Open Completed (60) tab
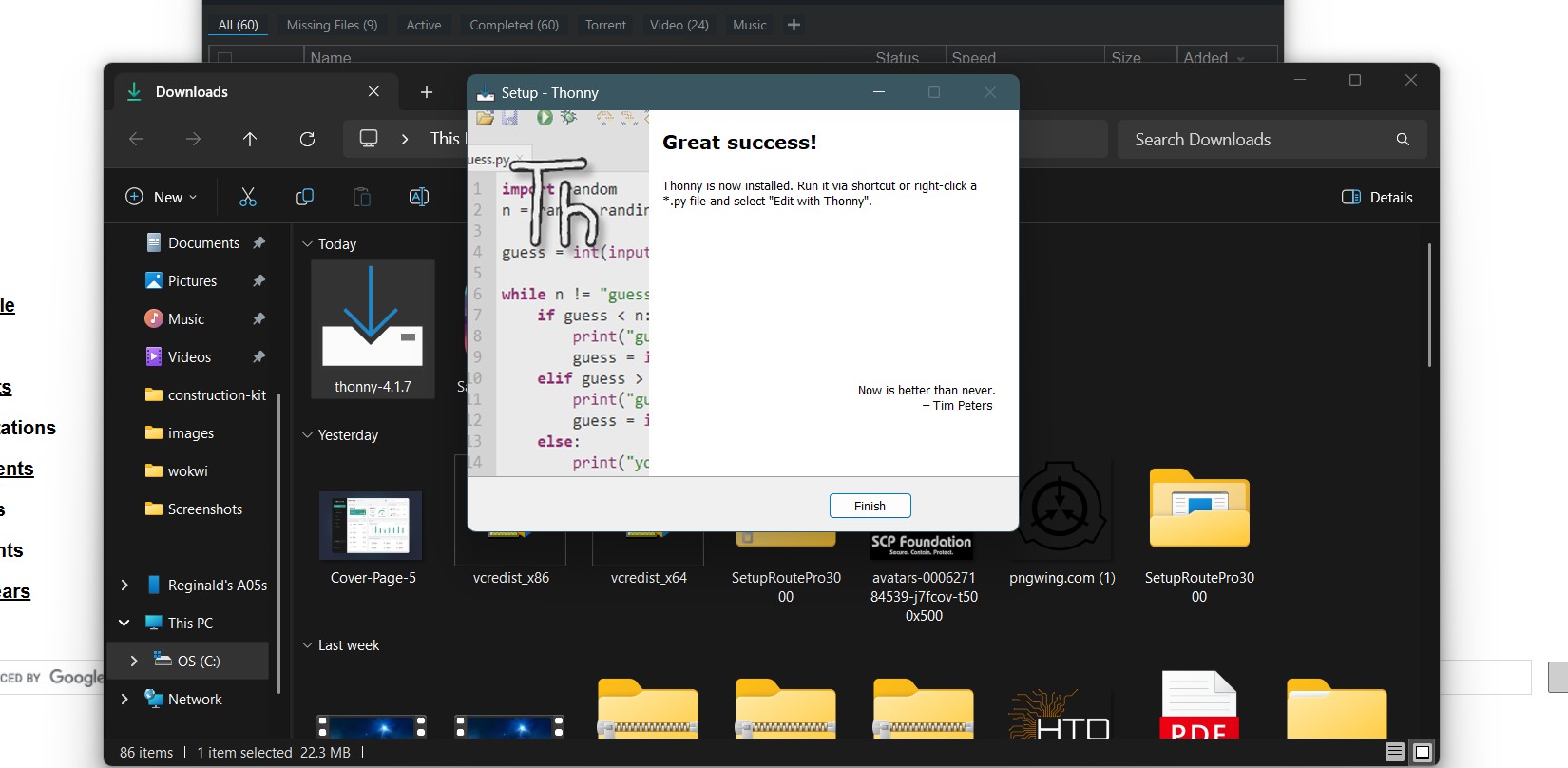Screen dimensions: 1568x768 click(514, 25)
